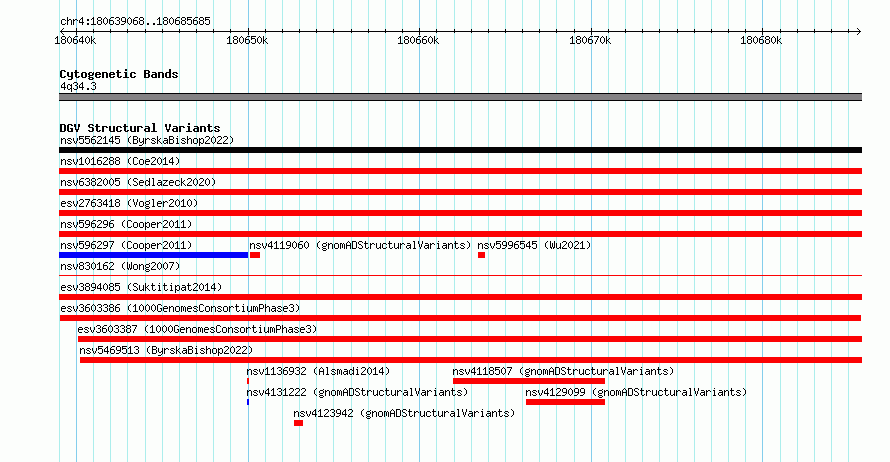Click the 180660k ruler tick label
The height and width of the screenshot is (462, 890).
coord(418,40)
